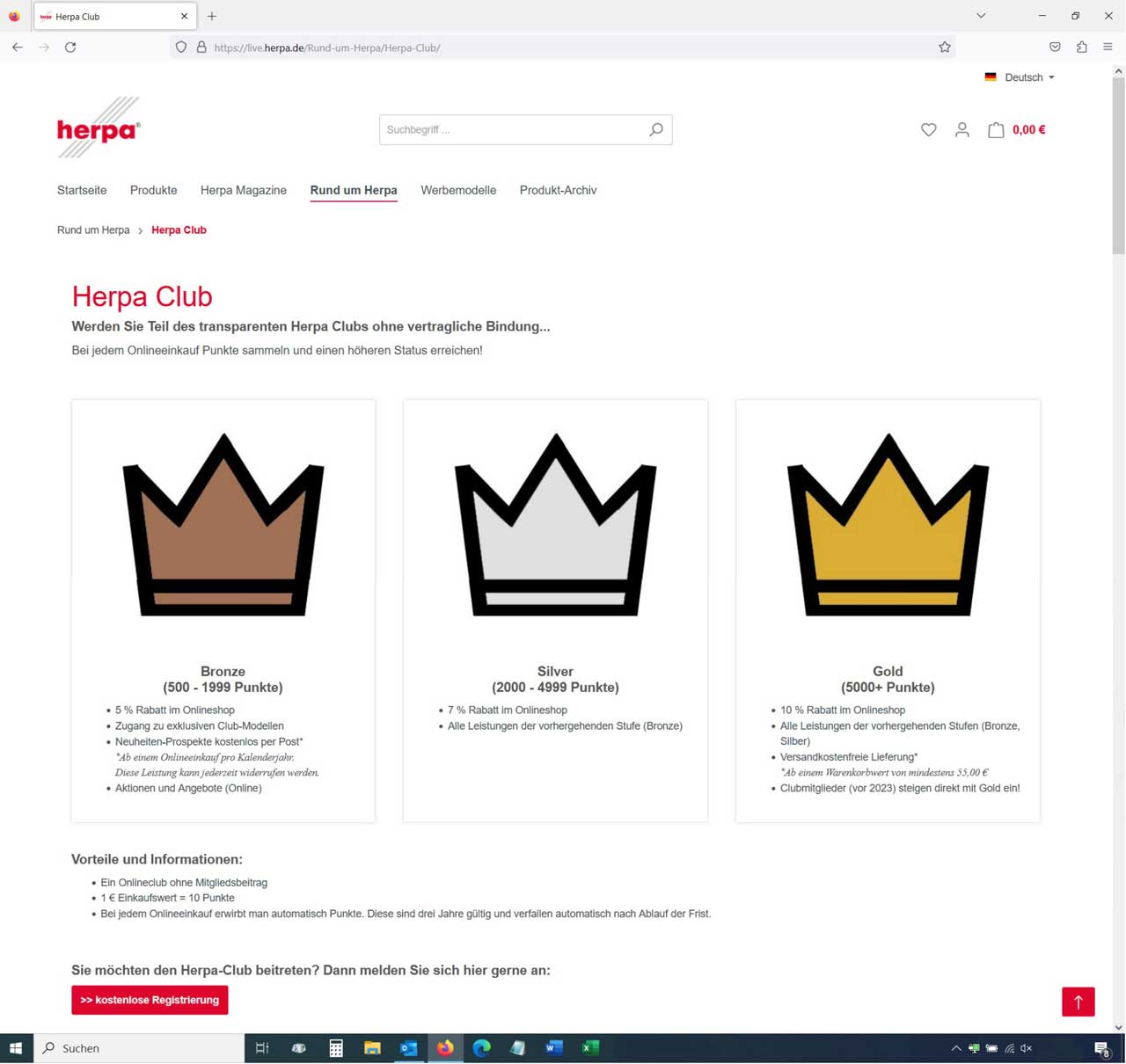
Task: Click the kostenlose Registrierung button
Action: (x=150, y=1000)
